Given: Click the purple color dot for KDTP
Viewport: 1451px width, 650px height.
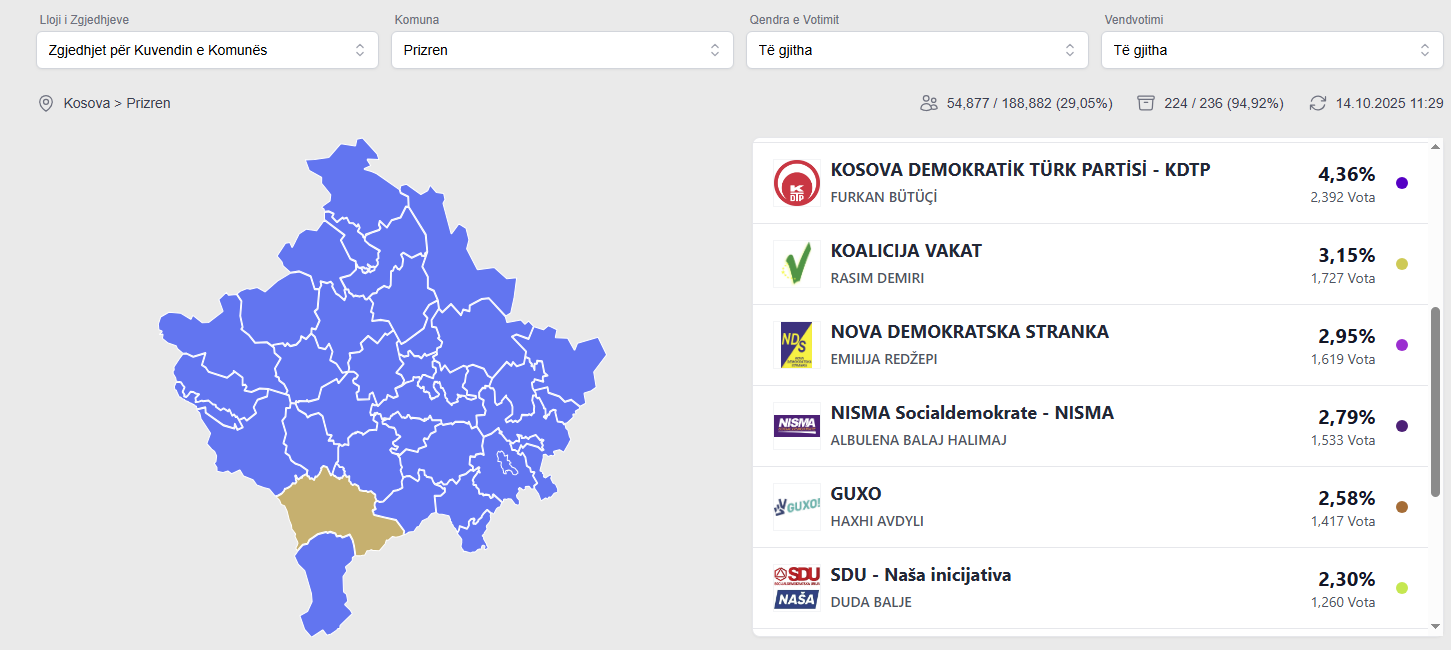Looking at the screenshot, I should click(1402, 183).
